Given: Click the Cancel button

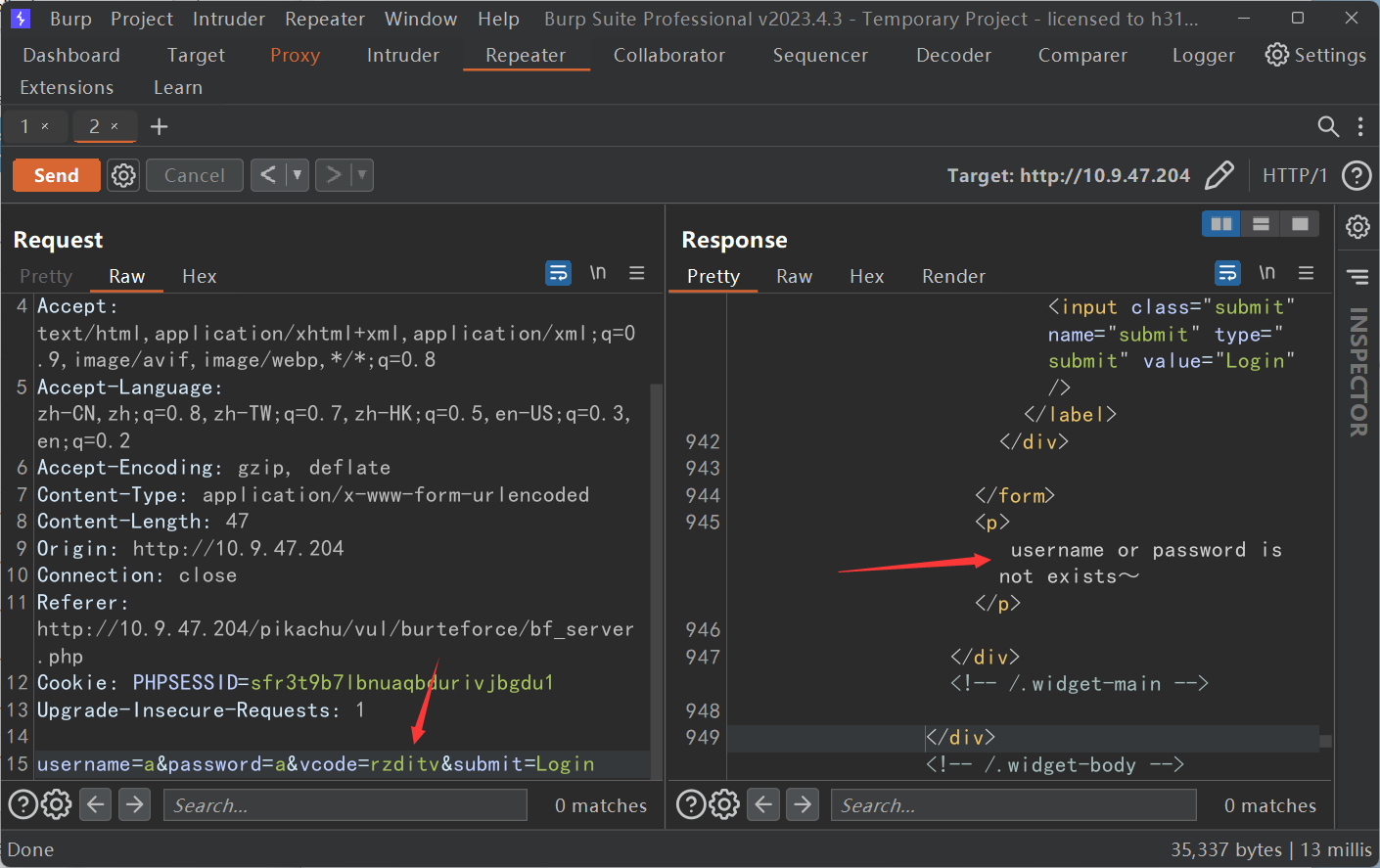Looking at the screenshot, I should [x=194, y=175].
